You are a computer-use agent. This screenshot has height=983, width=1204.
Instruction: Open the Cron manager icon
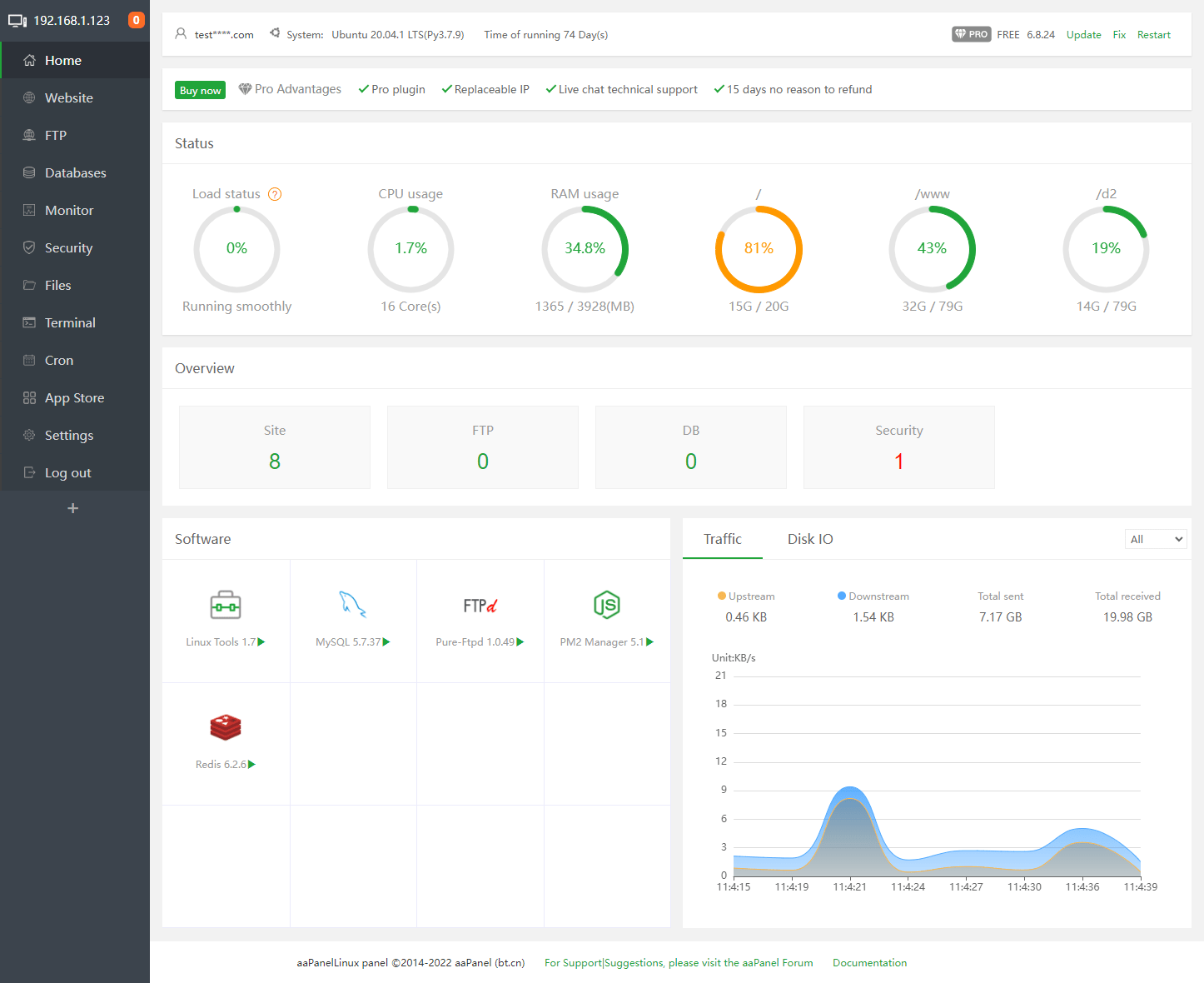click(28, 360)
